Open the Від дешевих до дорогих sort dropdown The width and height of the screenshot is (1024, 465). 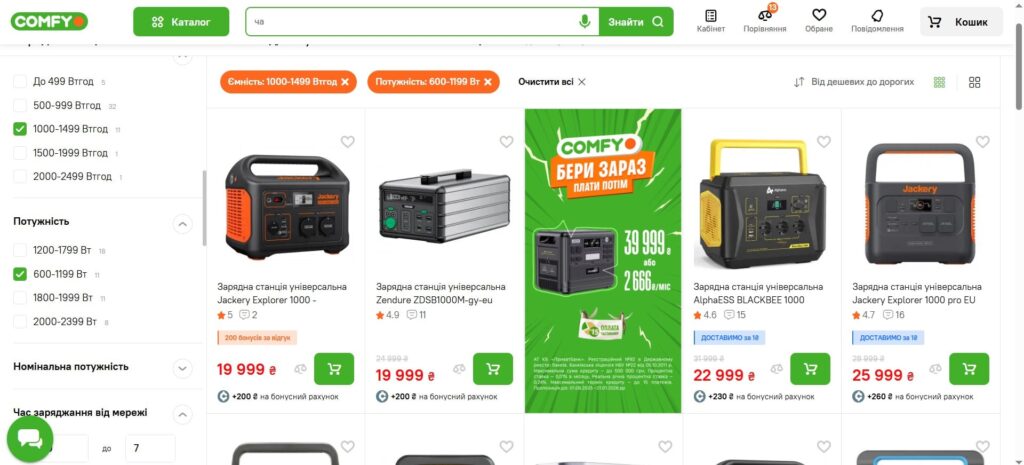(x=854, y=82)
